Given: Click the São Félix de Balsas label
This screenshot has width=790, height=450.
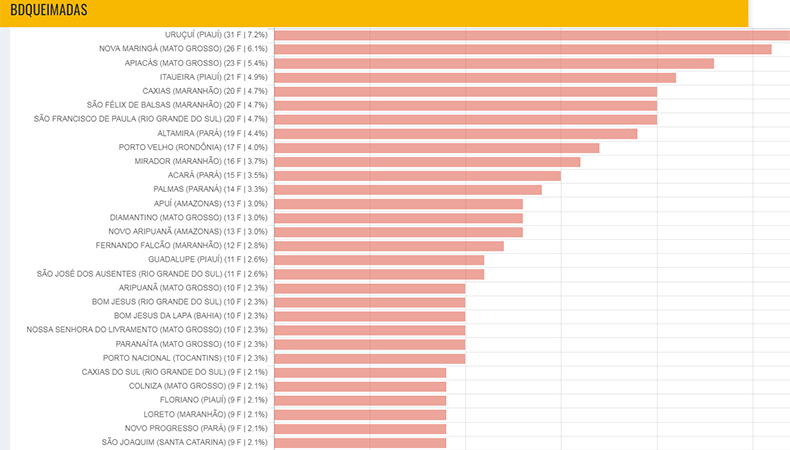Looking at the screenshot, I should [x=177, y=105].
